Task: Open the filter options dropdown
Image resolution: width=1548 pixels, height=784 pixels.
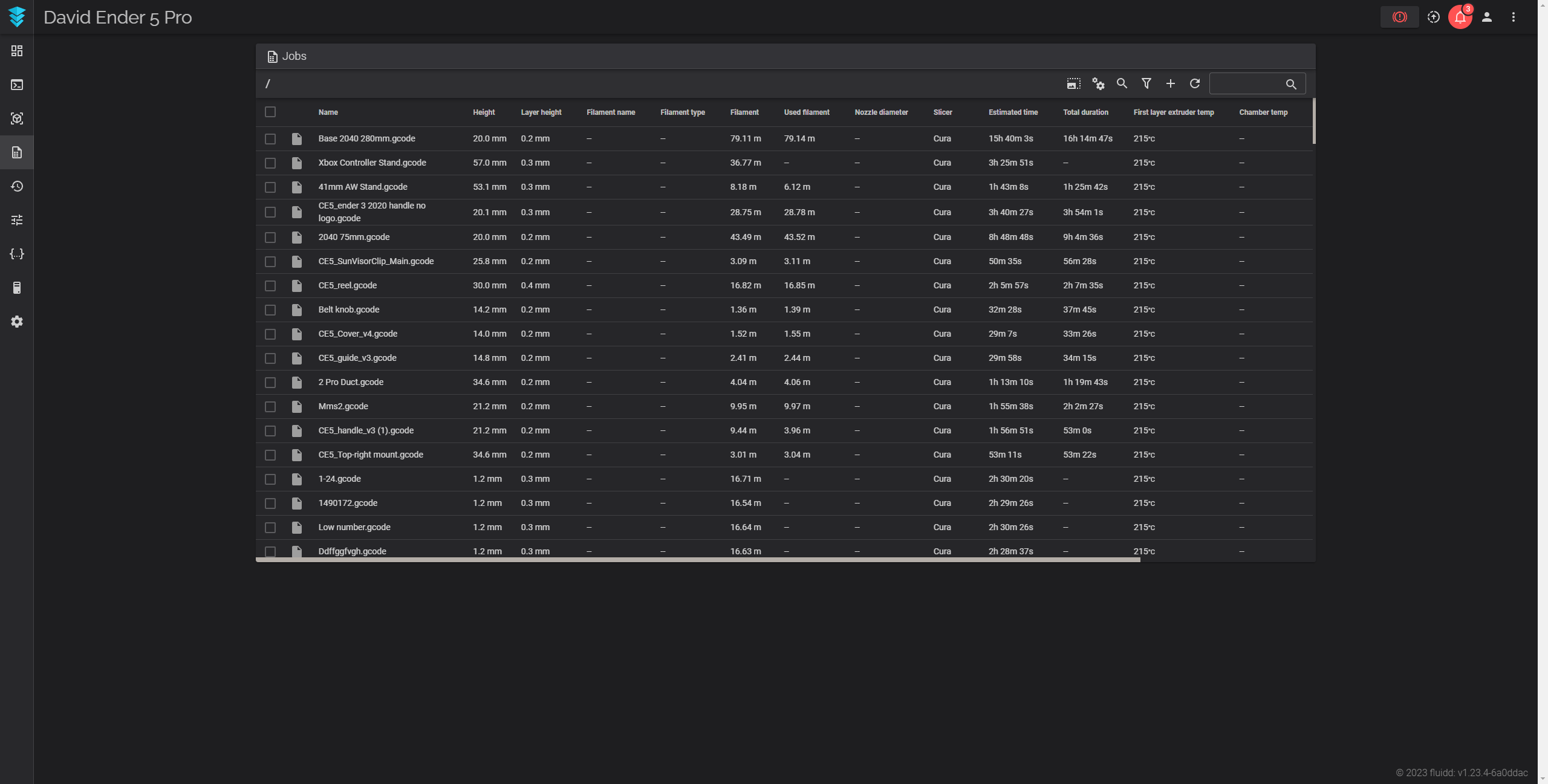Action: [1146, 83]
